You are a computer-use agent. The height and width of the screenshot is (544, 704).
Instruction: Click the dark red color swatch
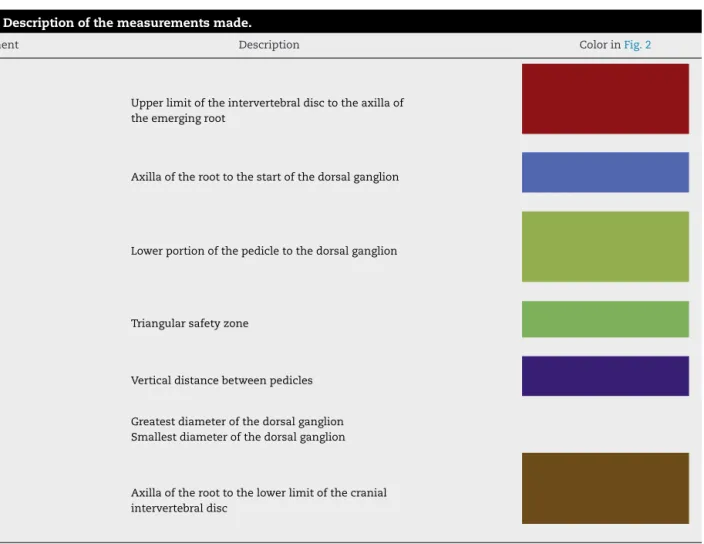pyautogui.click(x=605, y=99)
